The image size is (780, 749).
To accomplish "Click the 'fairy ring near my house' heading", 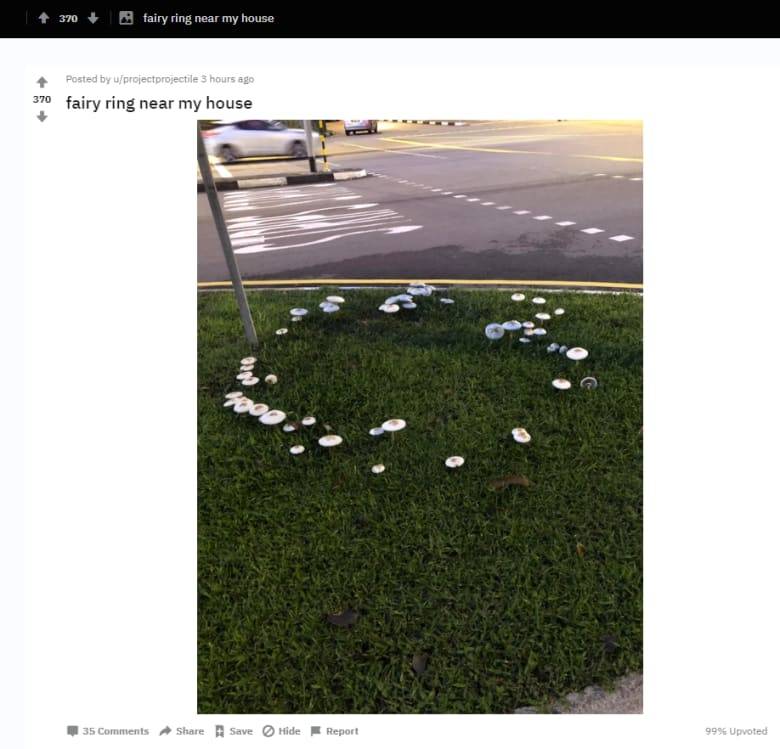I will pos(159,103).
